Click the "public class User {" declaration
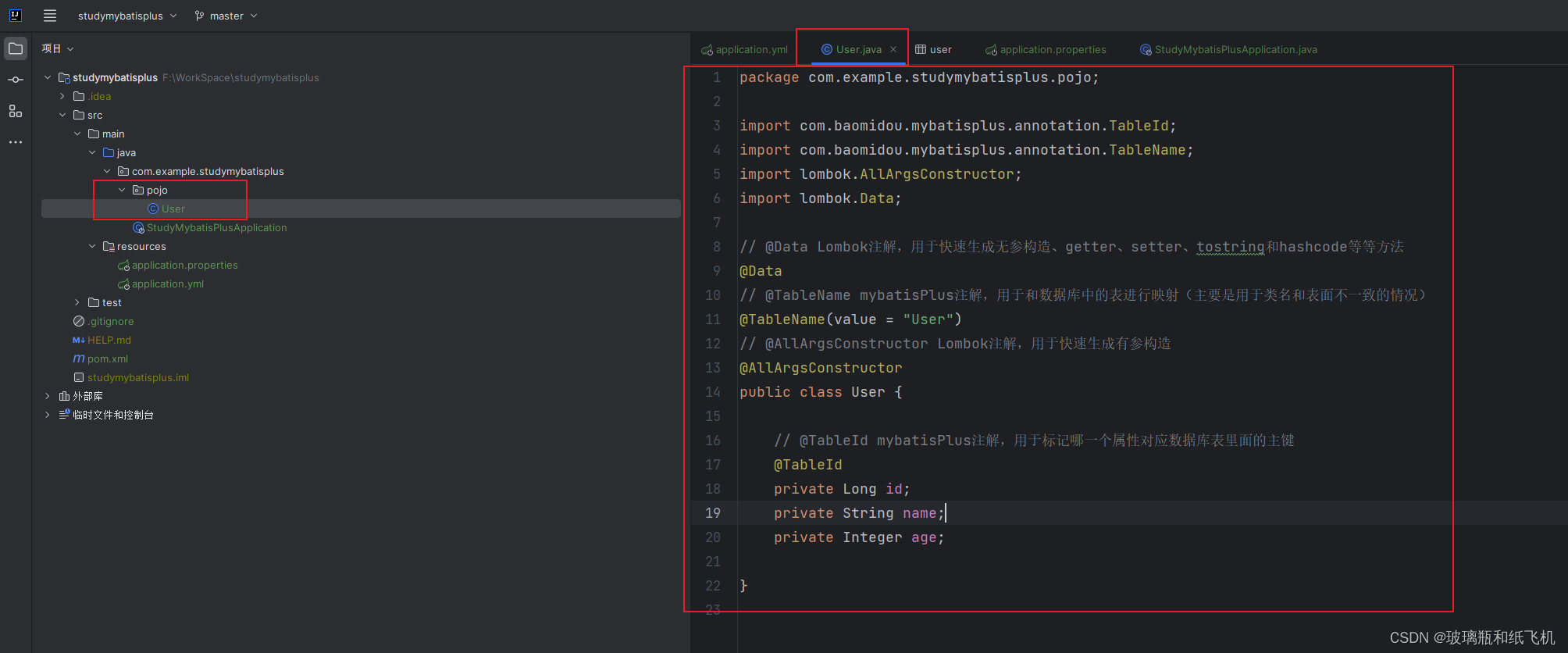 click(821, 392)
